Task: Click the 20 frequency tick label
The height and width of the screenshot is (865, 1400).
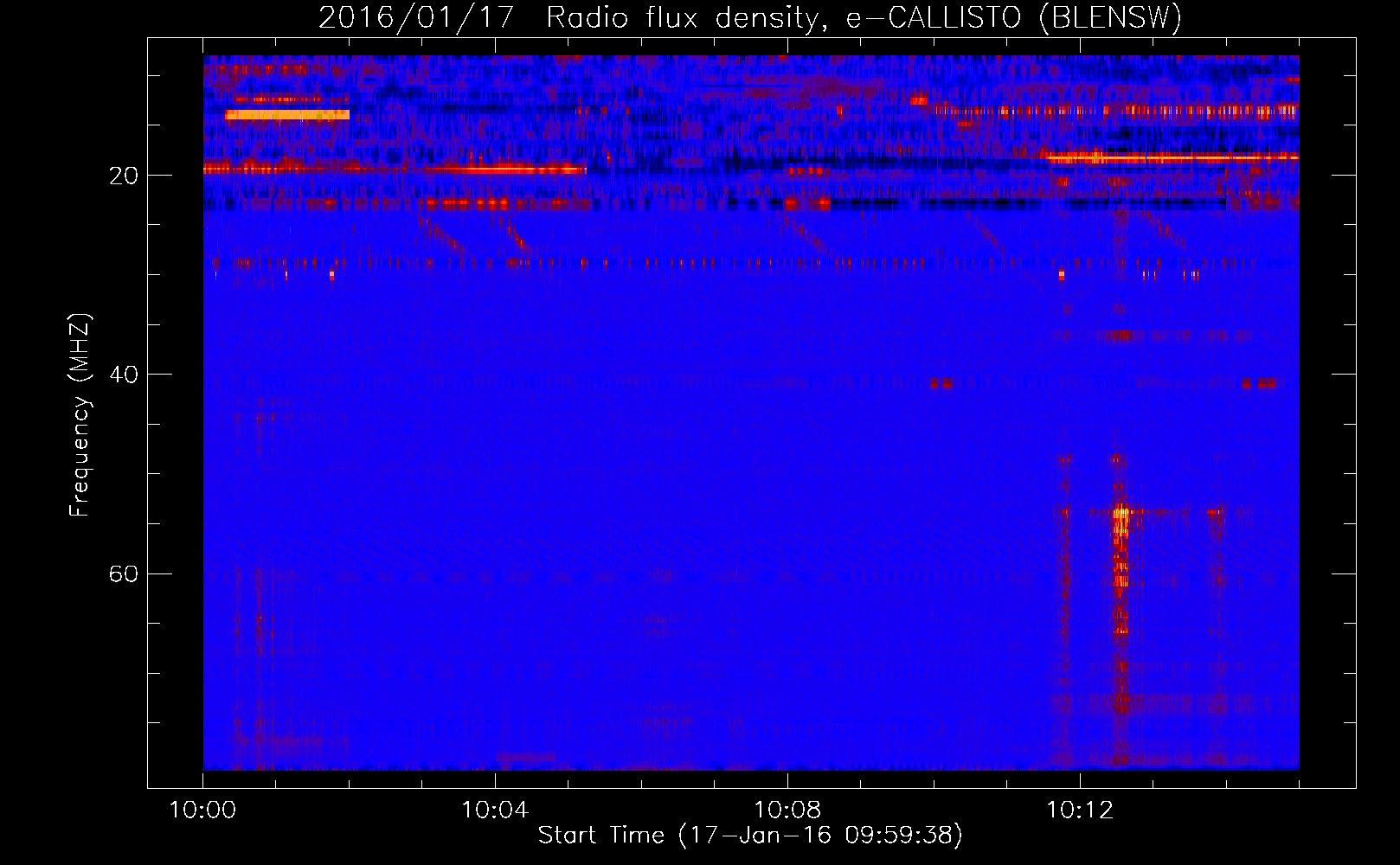Action: (x=124, y=176)
